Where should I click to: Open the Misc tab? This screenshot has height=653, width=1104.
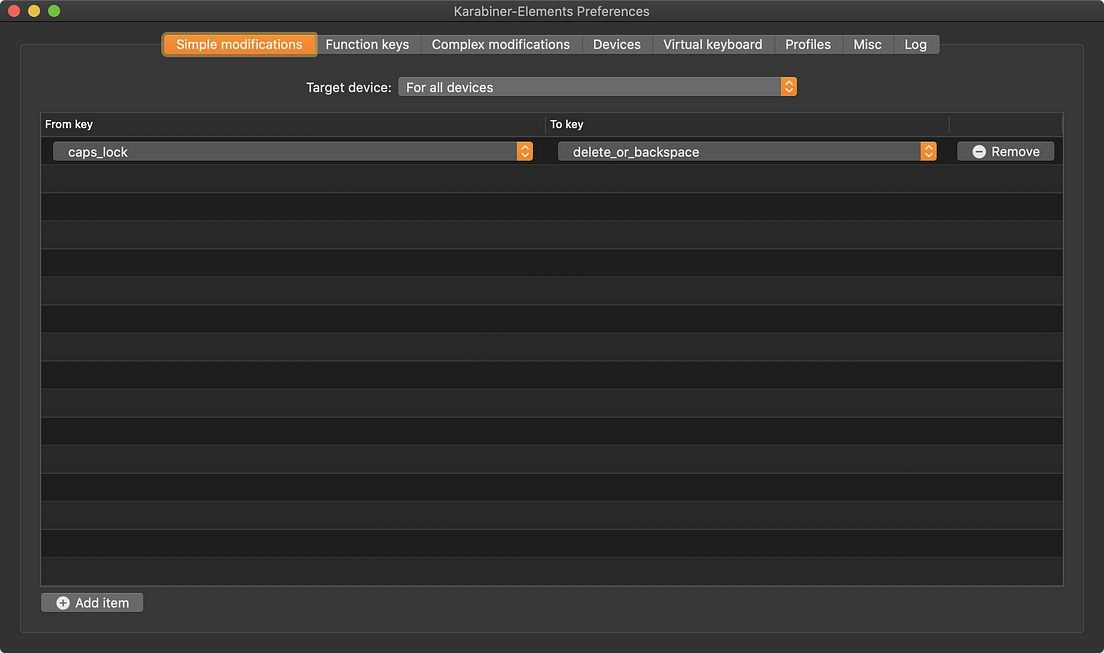click(867, 44)
